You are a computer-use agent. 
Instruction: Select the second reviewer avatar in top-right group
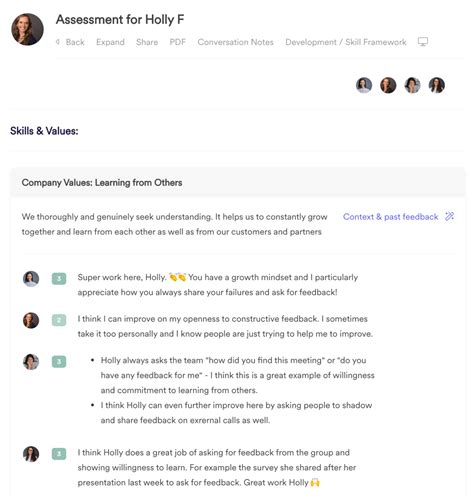click(388, 85)
